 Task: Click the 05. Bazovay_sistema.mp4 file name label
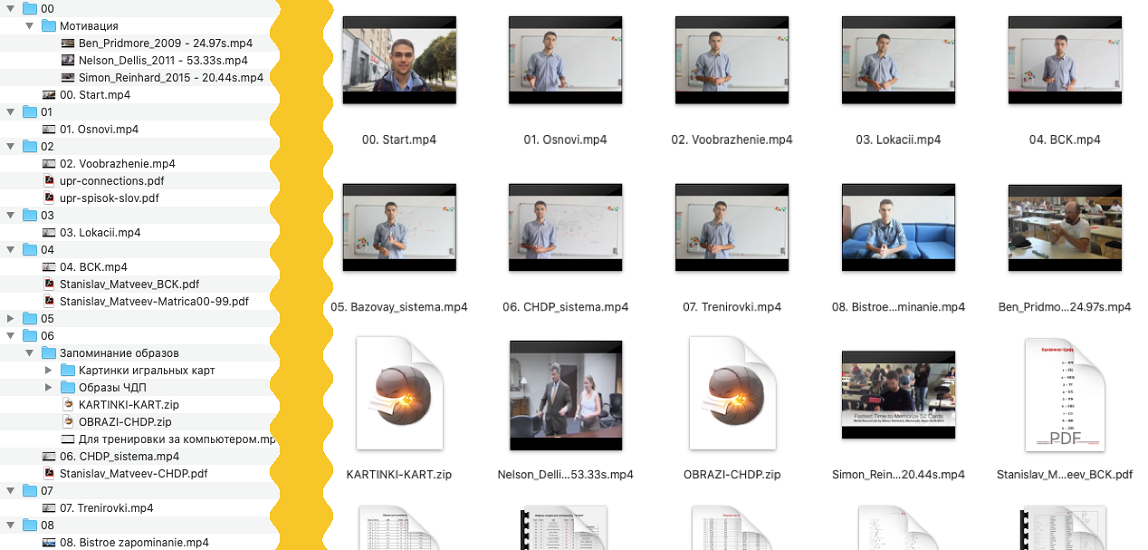(x=399, y=307)
